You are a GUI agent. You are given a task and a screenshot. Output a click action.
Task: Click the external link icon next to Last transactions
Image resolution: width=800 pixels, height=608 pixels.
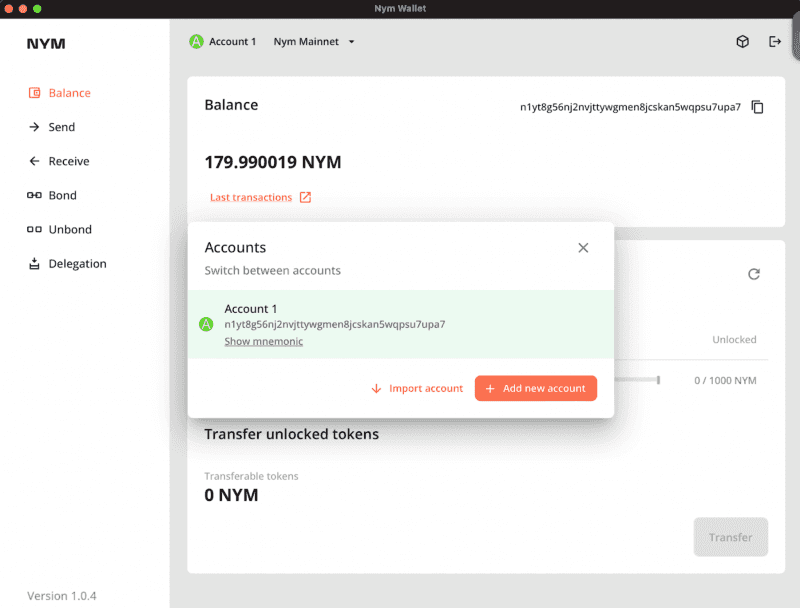pyautogui.click(x=306, y=198)
